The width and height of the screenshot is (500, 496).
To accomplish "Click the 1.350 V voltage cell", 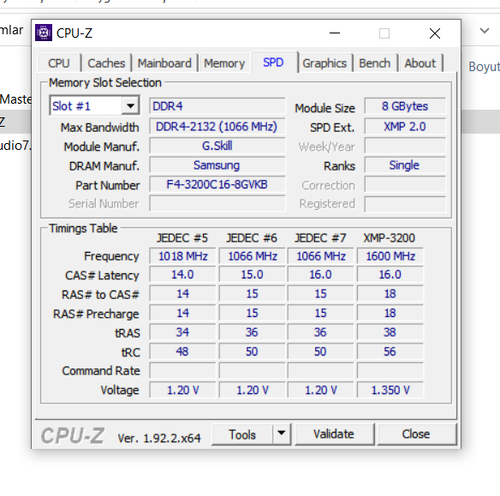I will click(x=390, y=390).
